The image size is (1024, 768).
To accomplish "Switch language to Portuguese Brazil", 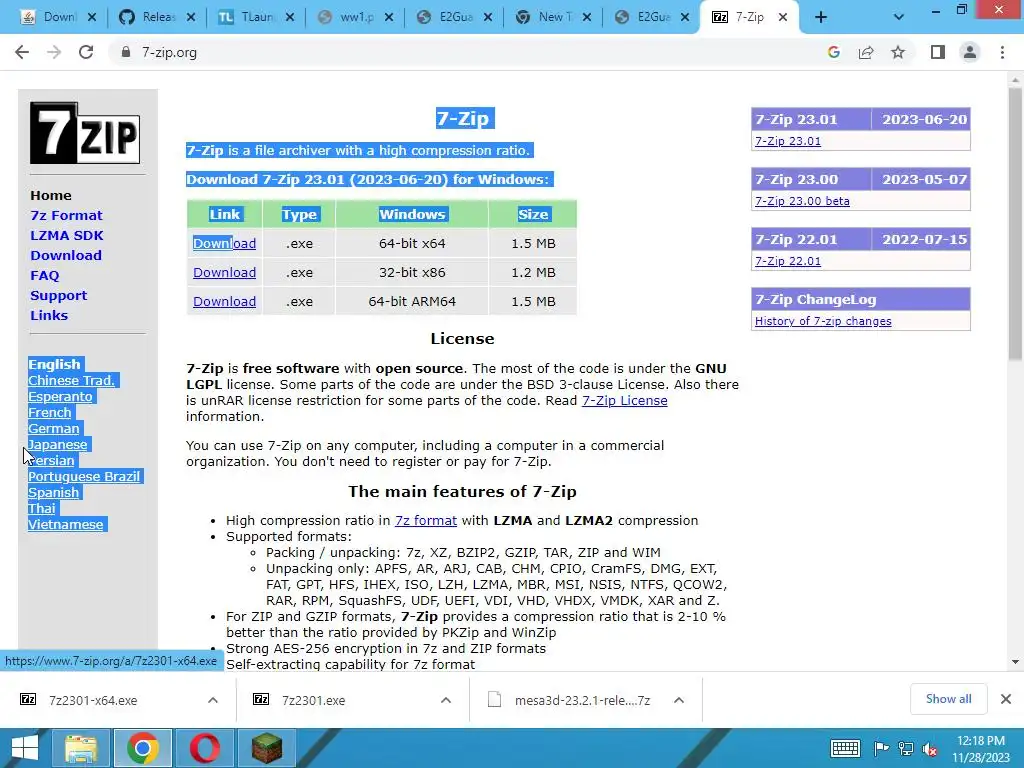I will click(x=84, y=477).
